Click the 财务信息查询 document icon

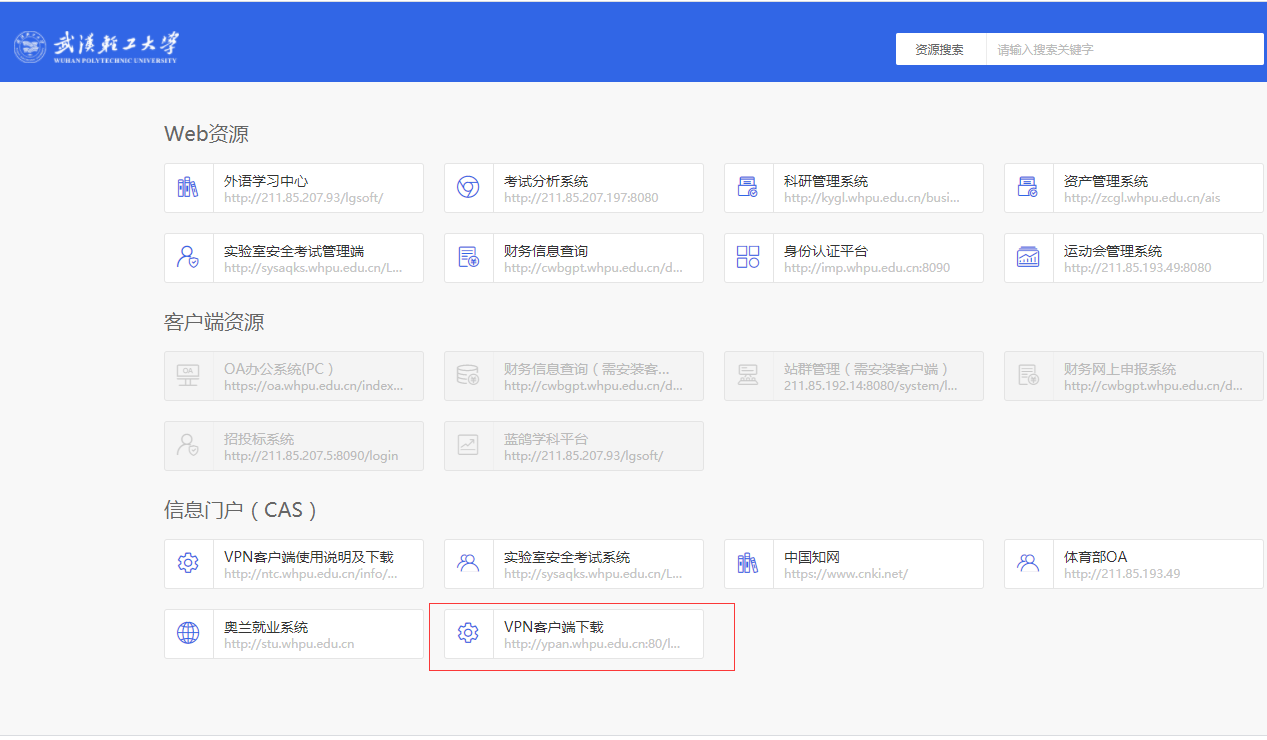point(468,258)
